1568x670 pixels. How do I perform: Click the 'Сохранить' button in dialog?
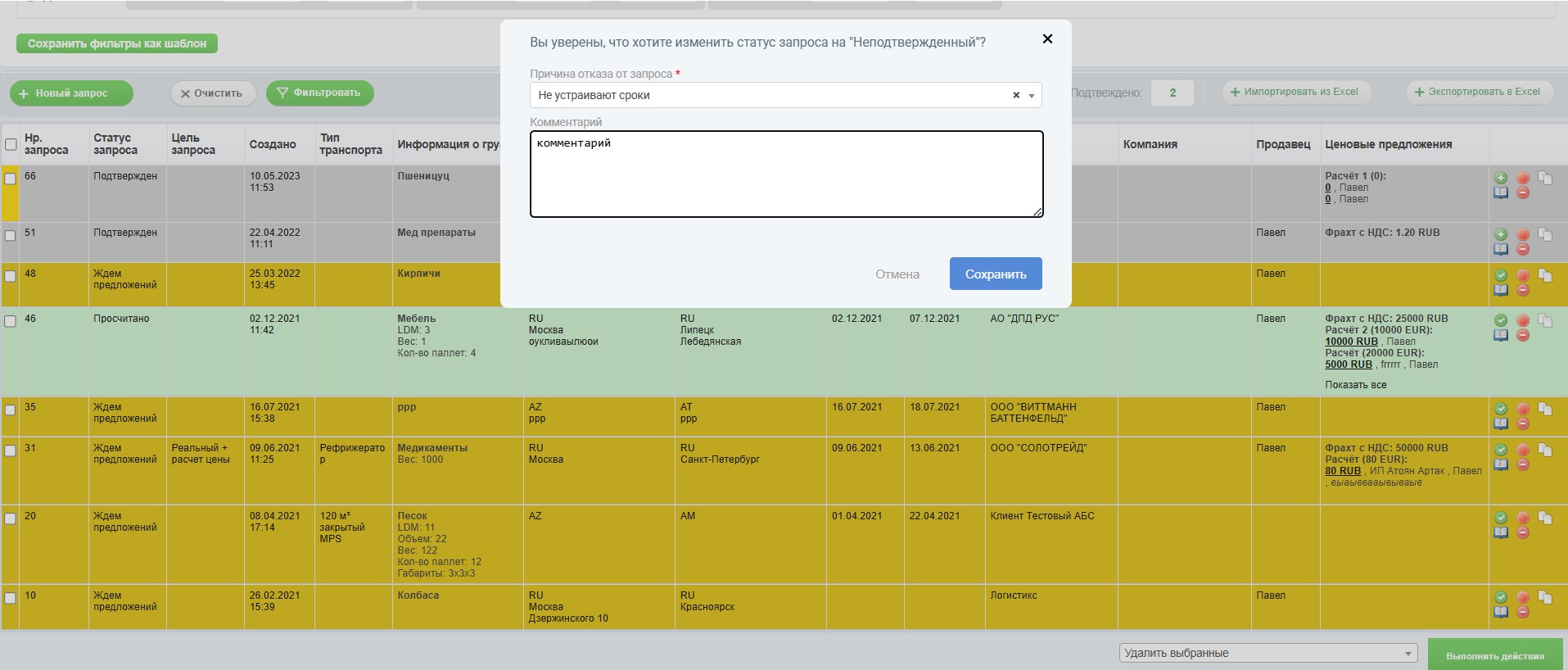point(996,274)
